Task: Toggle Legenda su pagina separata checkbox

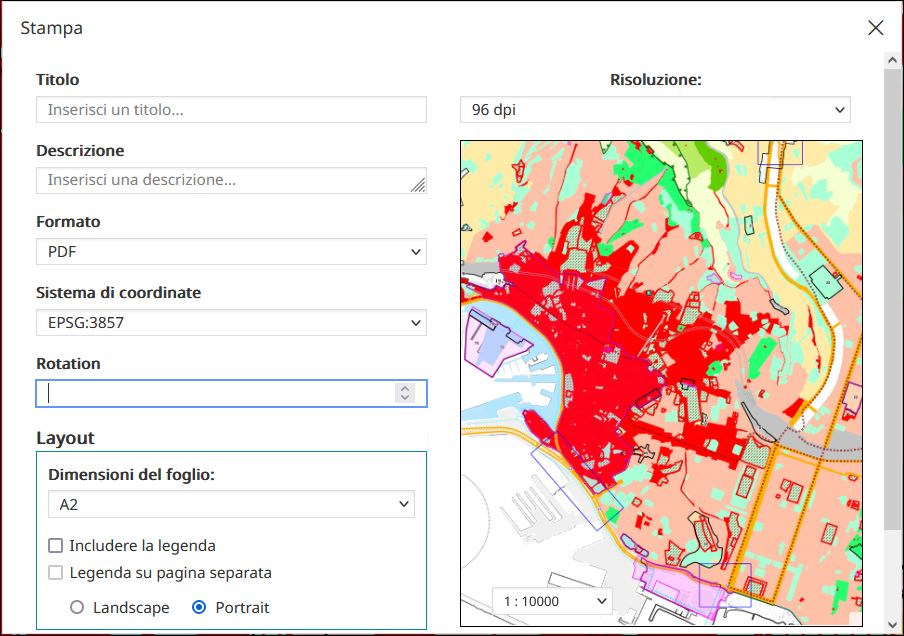Action: pyautogui.click(x=57, y=573)
